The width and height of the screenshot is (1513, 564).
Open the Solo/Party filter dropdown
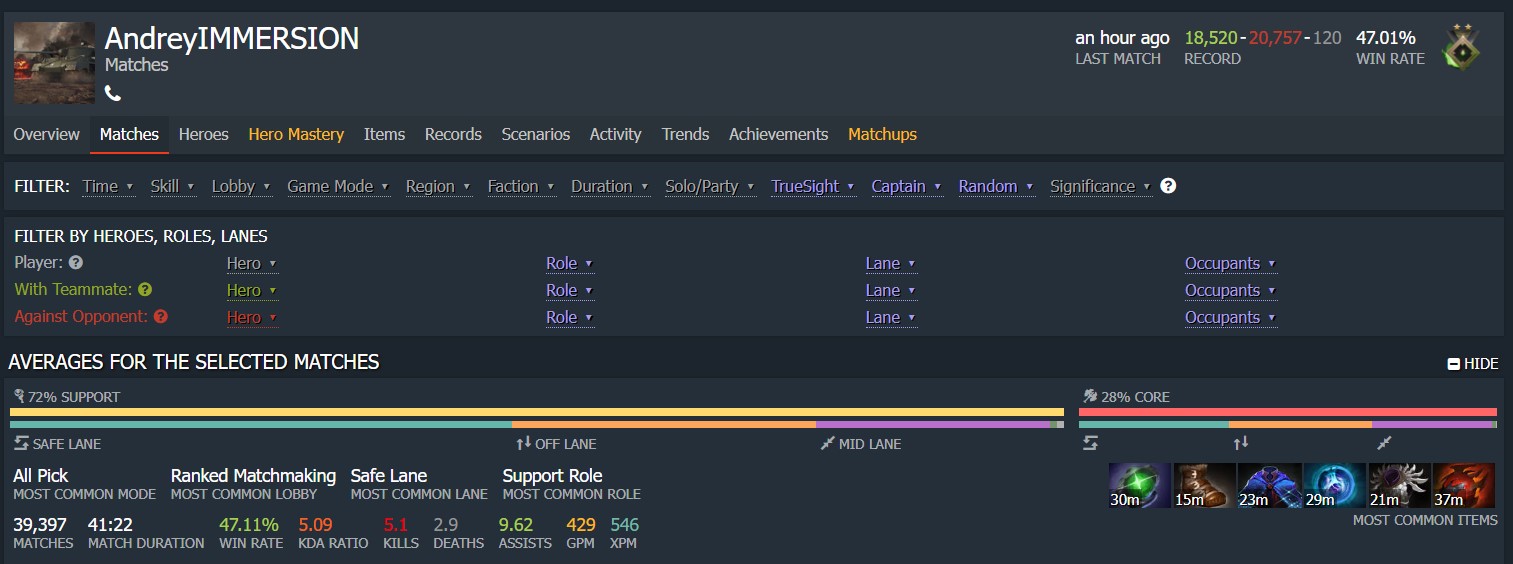coord(710,186)
